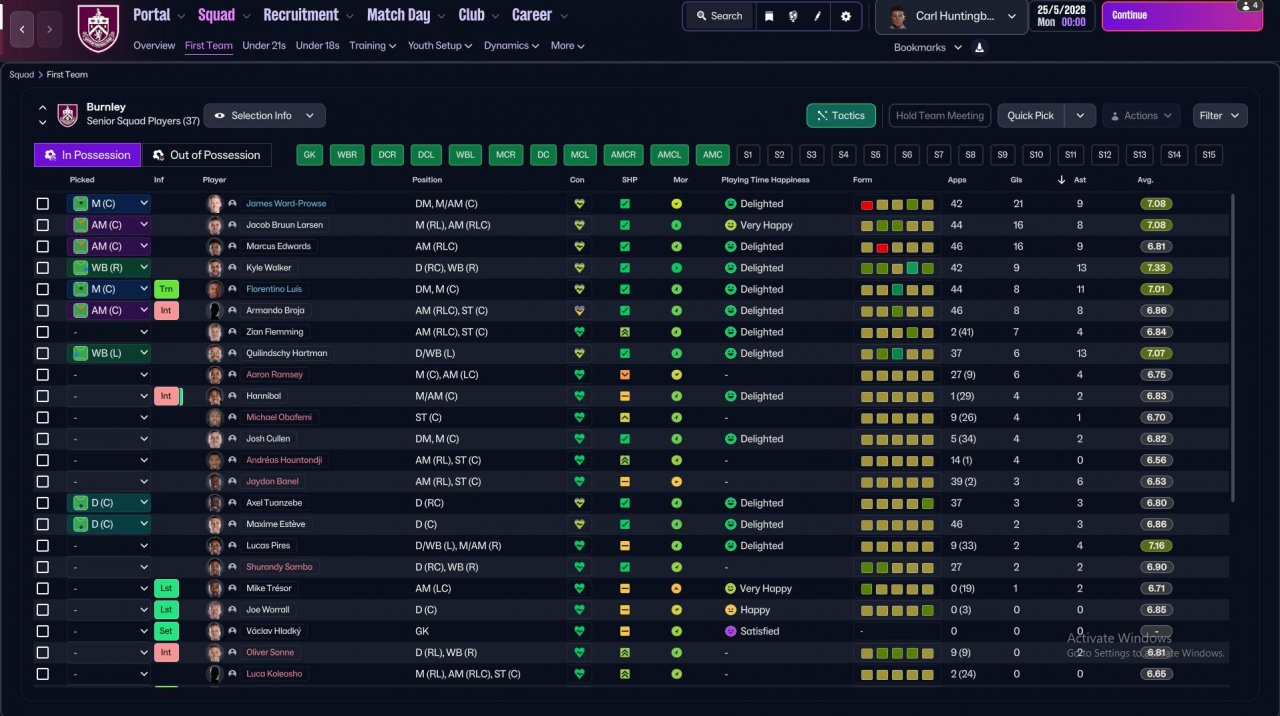
Task: Select the S1 substitute slot button
Action: tap(748, 155)
